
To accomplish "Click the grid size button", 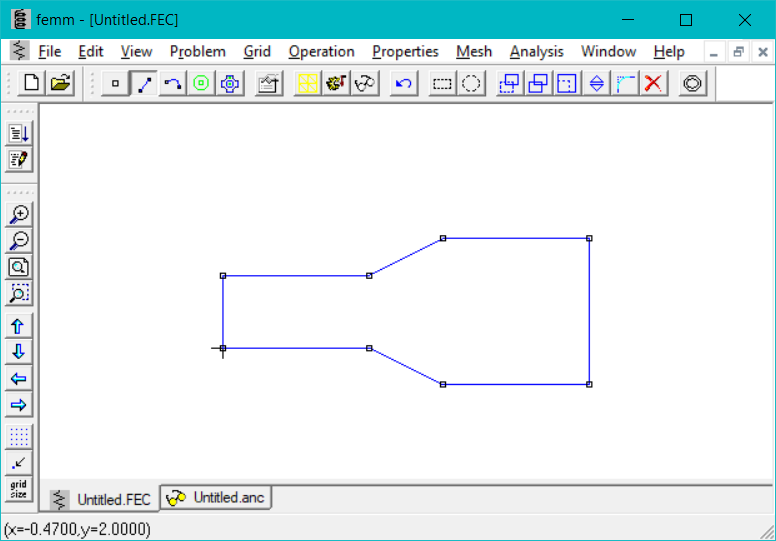I will 19,490.
